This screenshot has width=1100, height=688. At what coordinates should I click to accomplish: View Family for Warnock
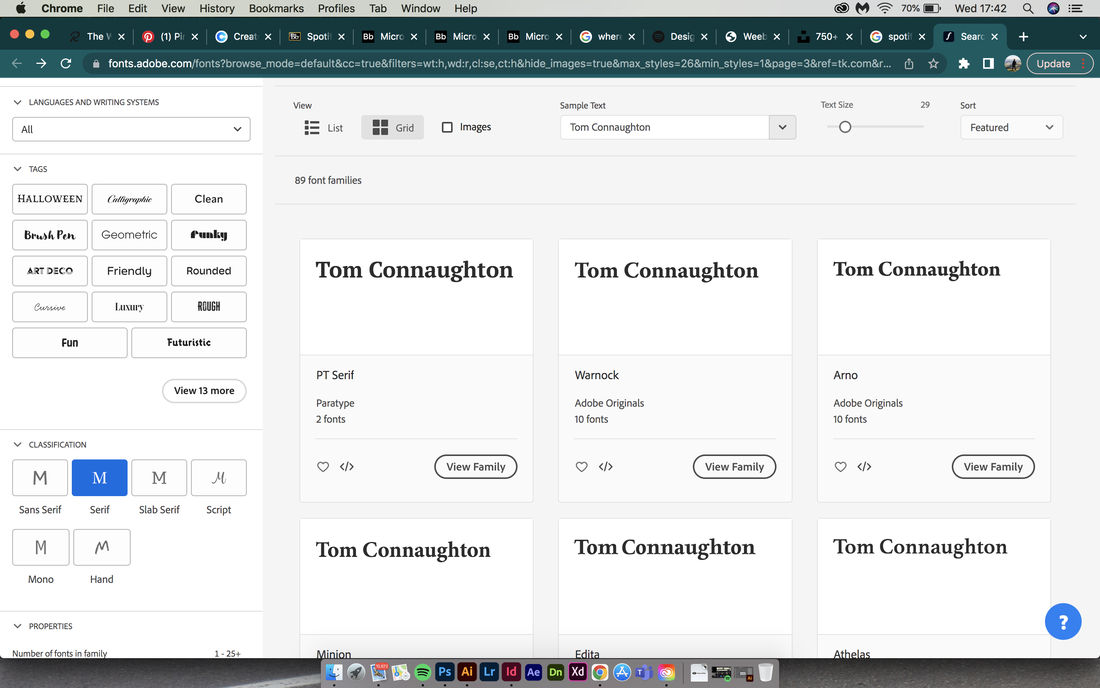pos(735,467)
